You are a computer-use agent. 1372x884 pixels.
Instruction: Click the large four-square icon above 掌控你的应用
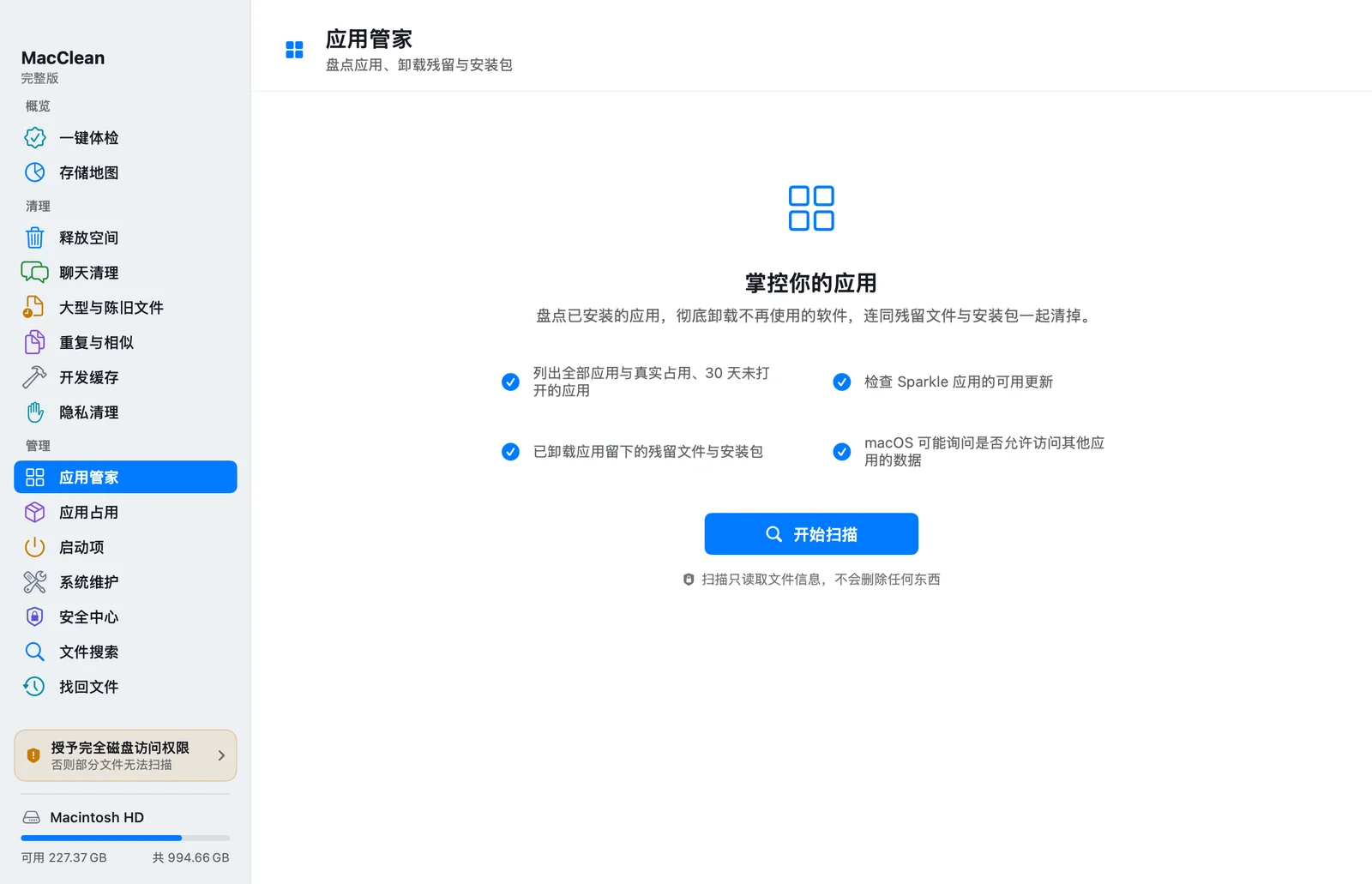click(x=811, y=208)
